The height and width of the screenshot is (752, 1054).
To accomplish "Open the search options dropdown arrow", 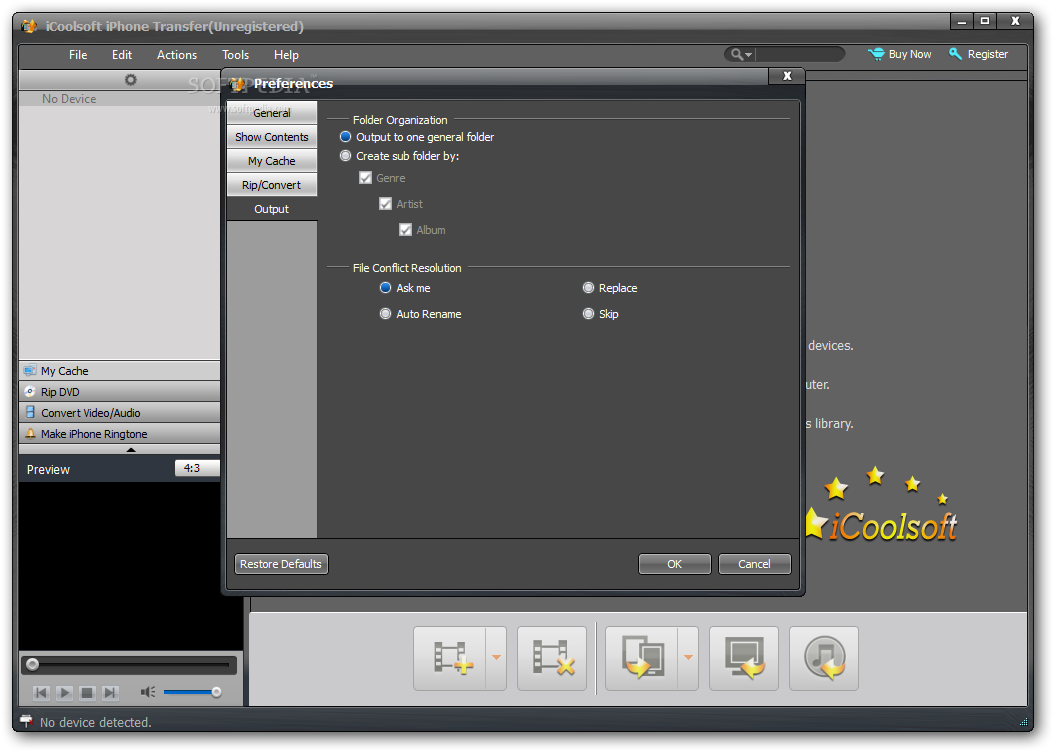I will pyautogui.click(x=749, y=55).
